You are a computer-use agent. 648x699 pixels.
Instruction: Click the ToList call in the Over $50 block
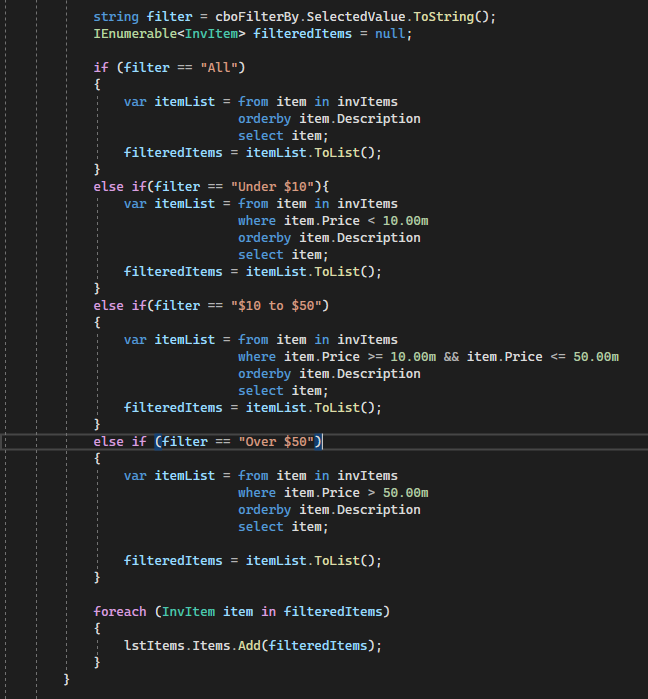tap(336, 561)
